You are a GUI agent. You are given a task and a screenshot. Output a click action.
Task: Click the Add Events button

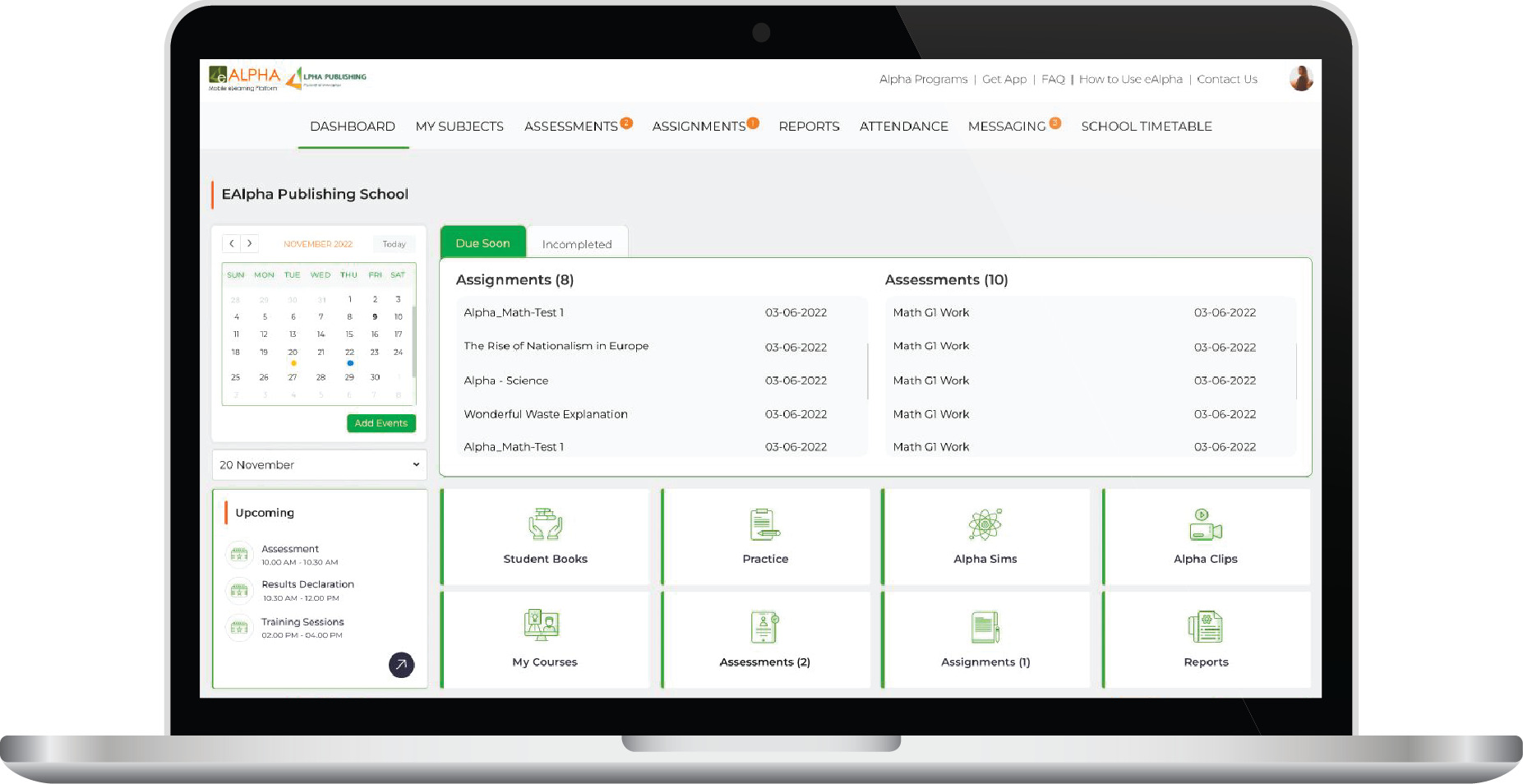[x=381, y=423]
